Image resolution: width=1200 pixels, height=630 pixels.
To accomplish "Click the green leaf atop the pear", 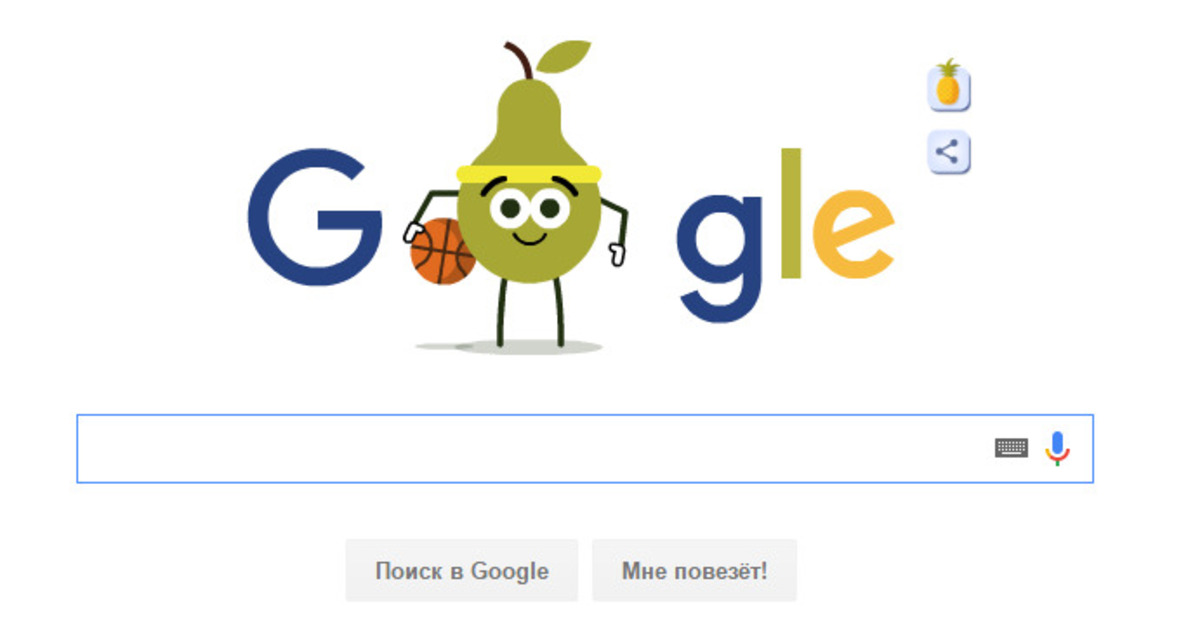I will 562,57.
